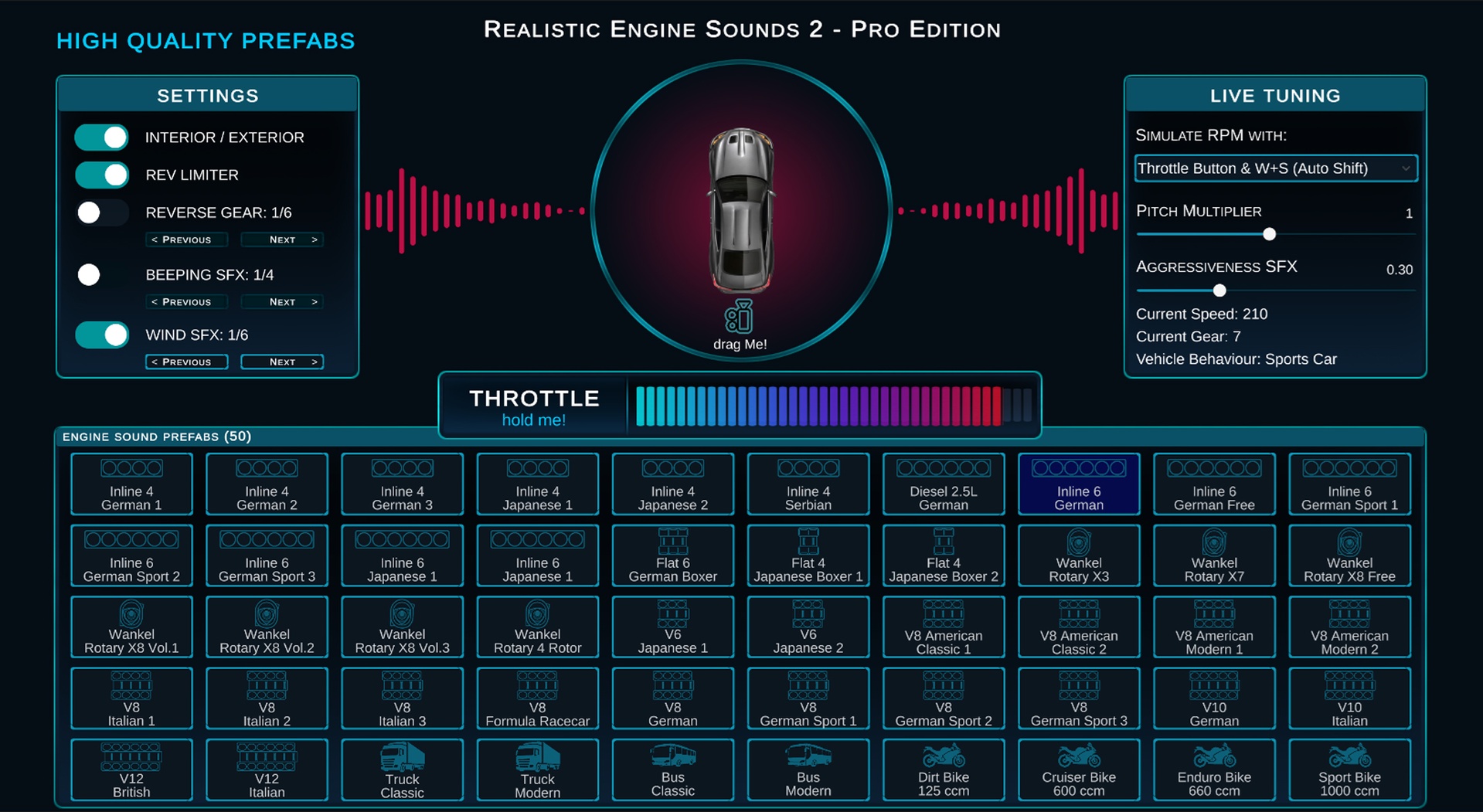
Task: Click Next under Wind SFX
Action: point(282,362)
